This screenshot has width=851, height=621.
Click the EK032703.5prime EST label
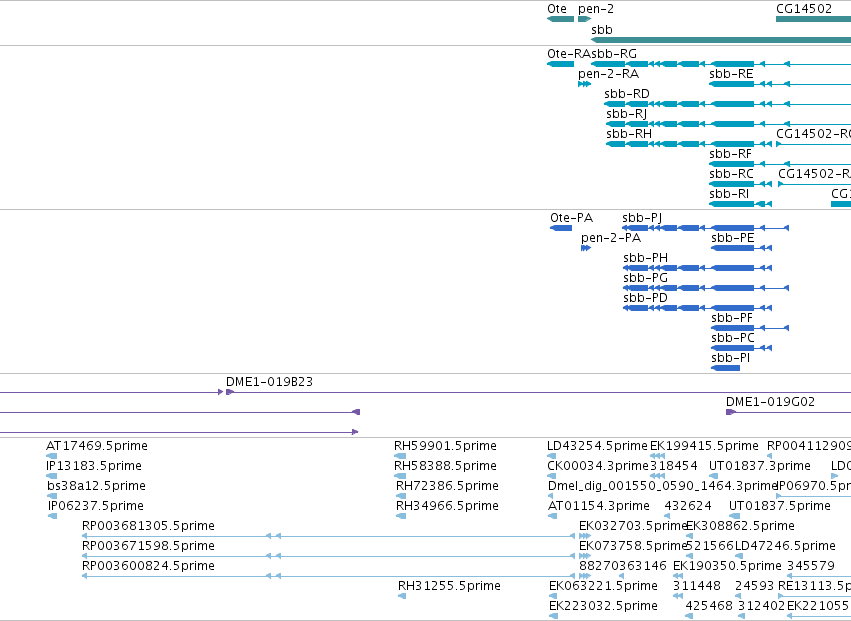633,526
